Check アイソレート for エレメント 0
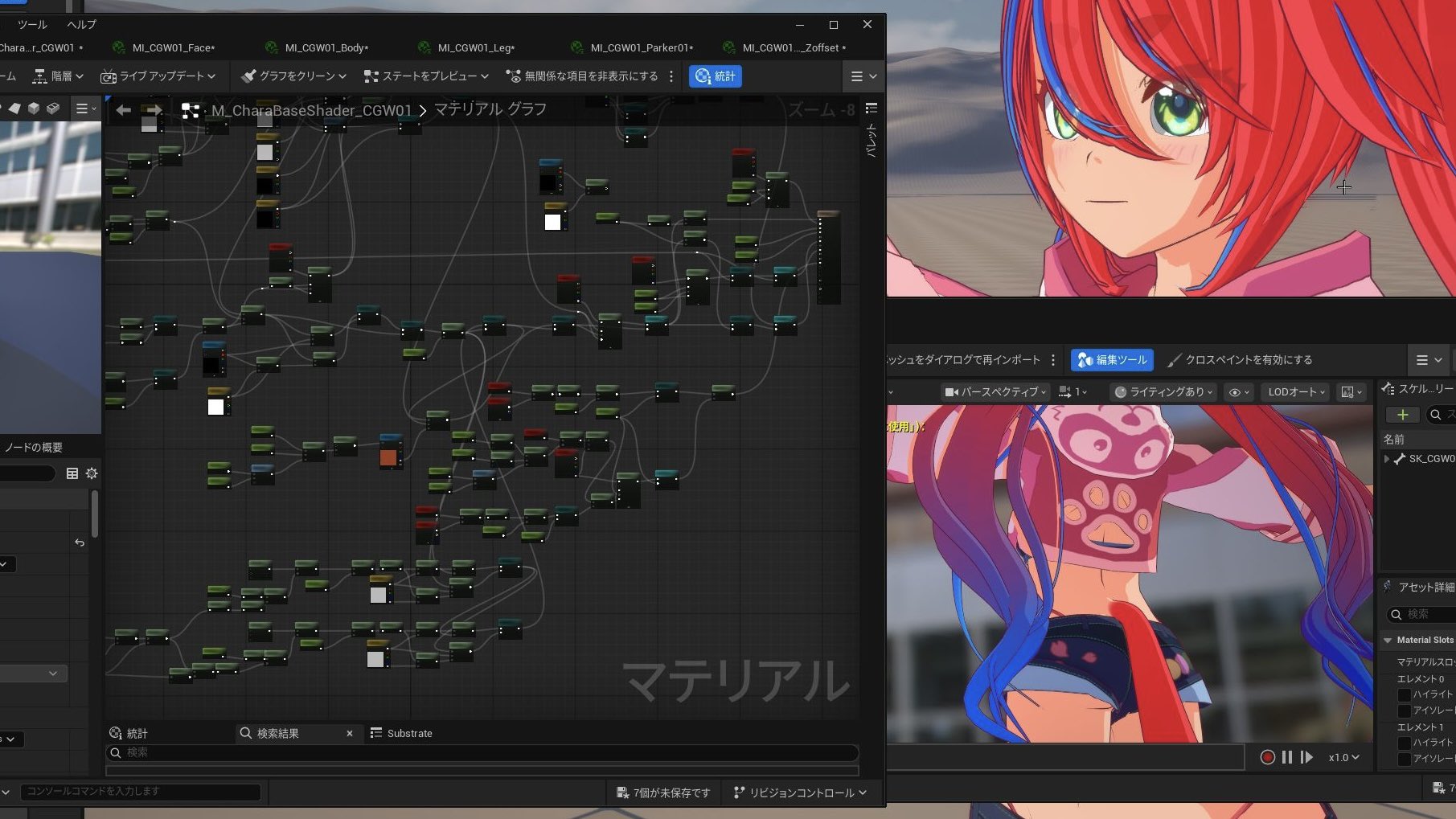The width and height of the screenshot is (1456, 819). point(1405,710)
